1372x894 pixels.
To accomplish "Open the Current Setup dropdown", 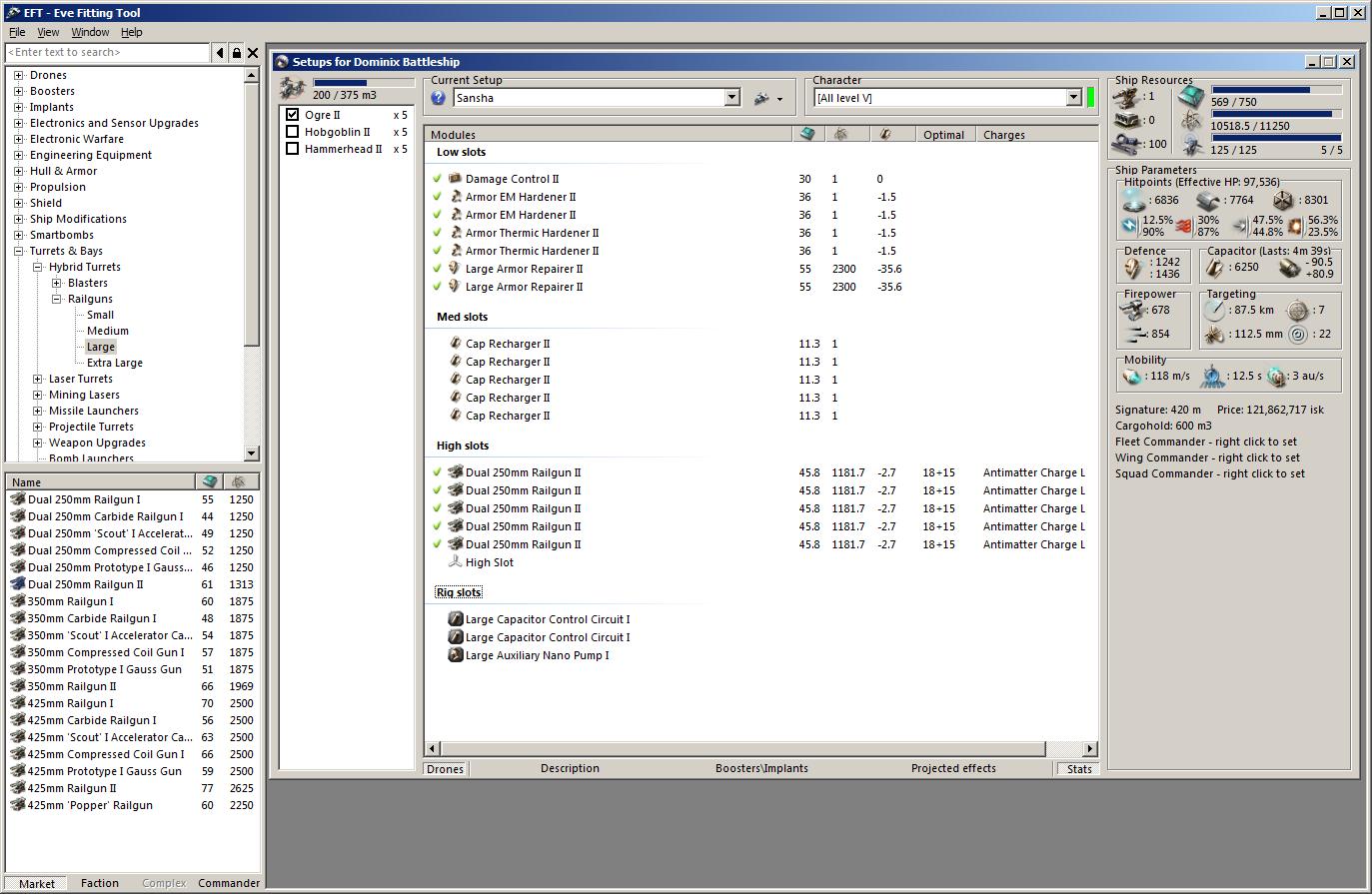I will pyautogui.click(x=732, y=98).
